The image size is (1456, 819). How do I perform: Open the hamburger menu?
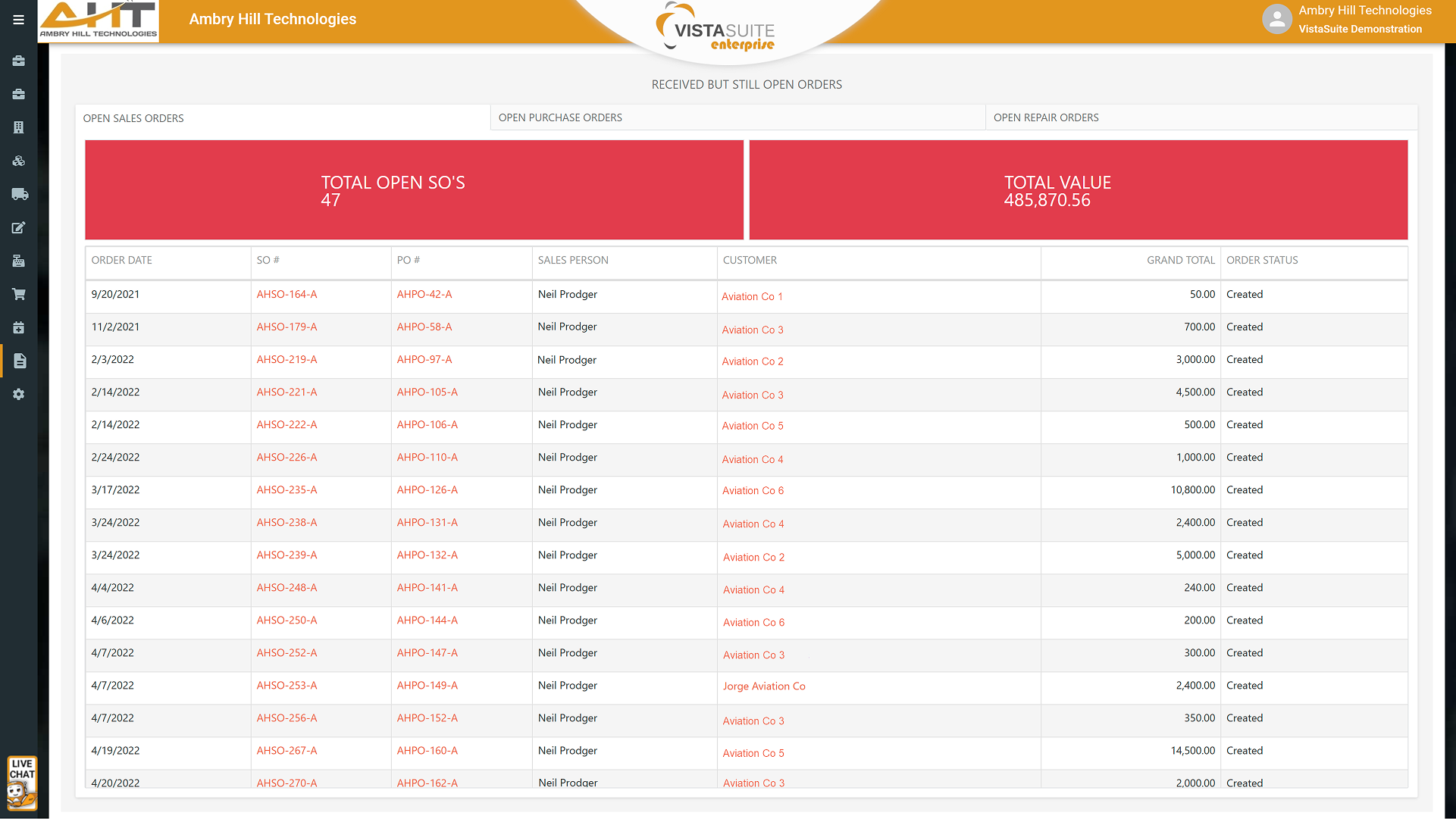coord(18,20)
